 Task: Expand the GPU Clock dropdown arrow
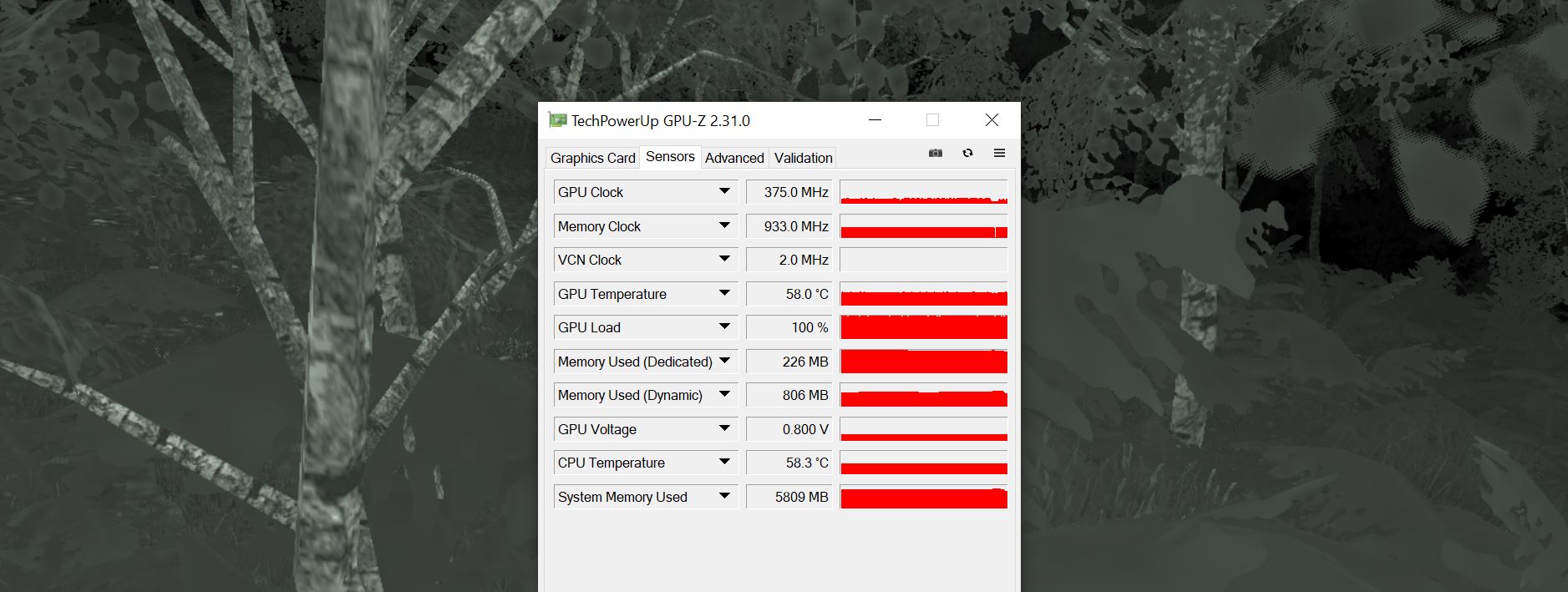tap(724, 192)
